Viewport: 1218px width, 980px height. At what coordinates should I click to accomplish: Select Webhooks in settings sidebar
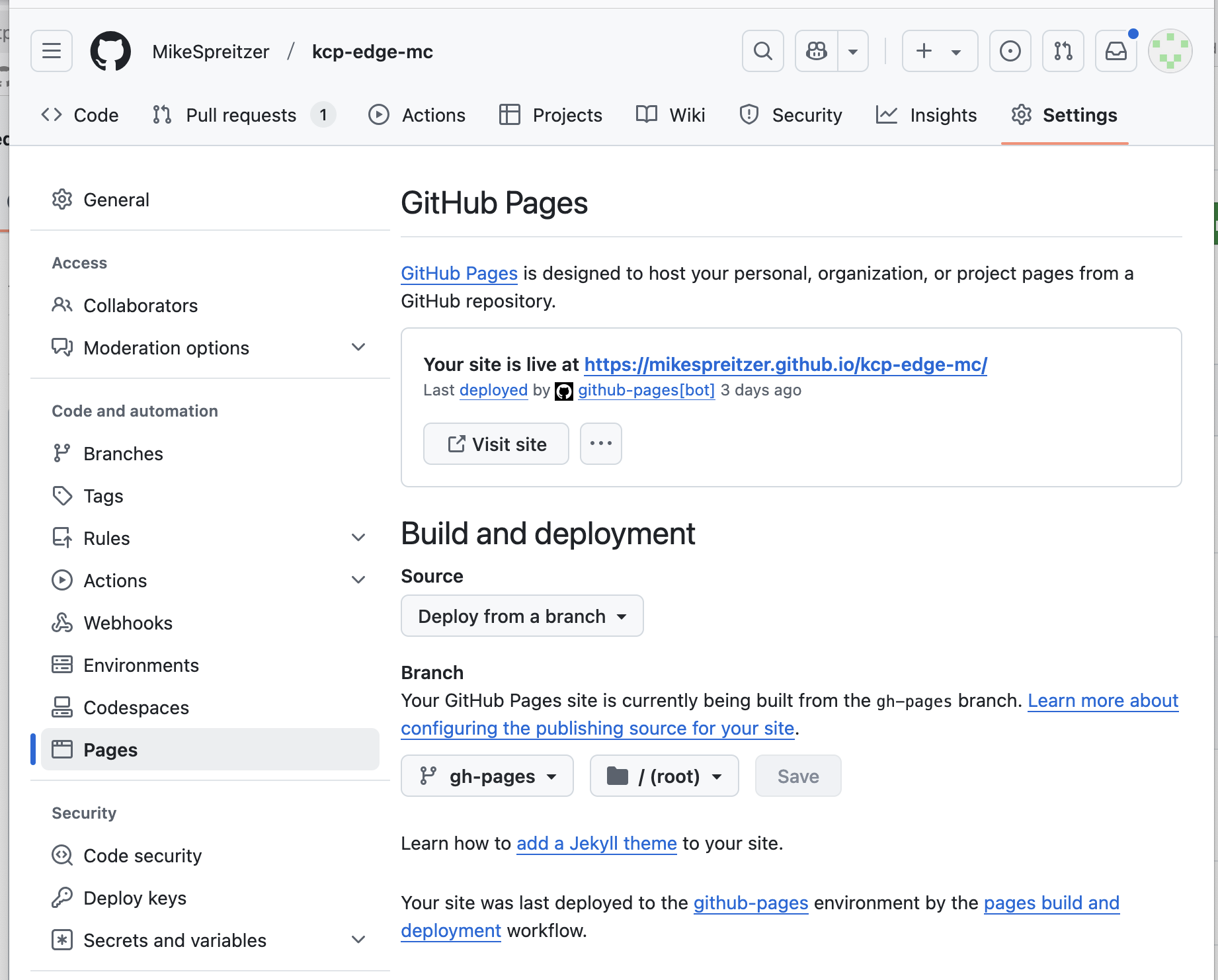point(128,623)
